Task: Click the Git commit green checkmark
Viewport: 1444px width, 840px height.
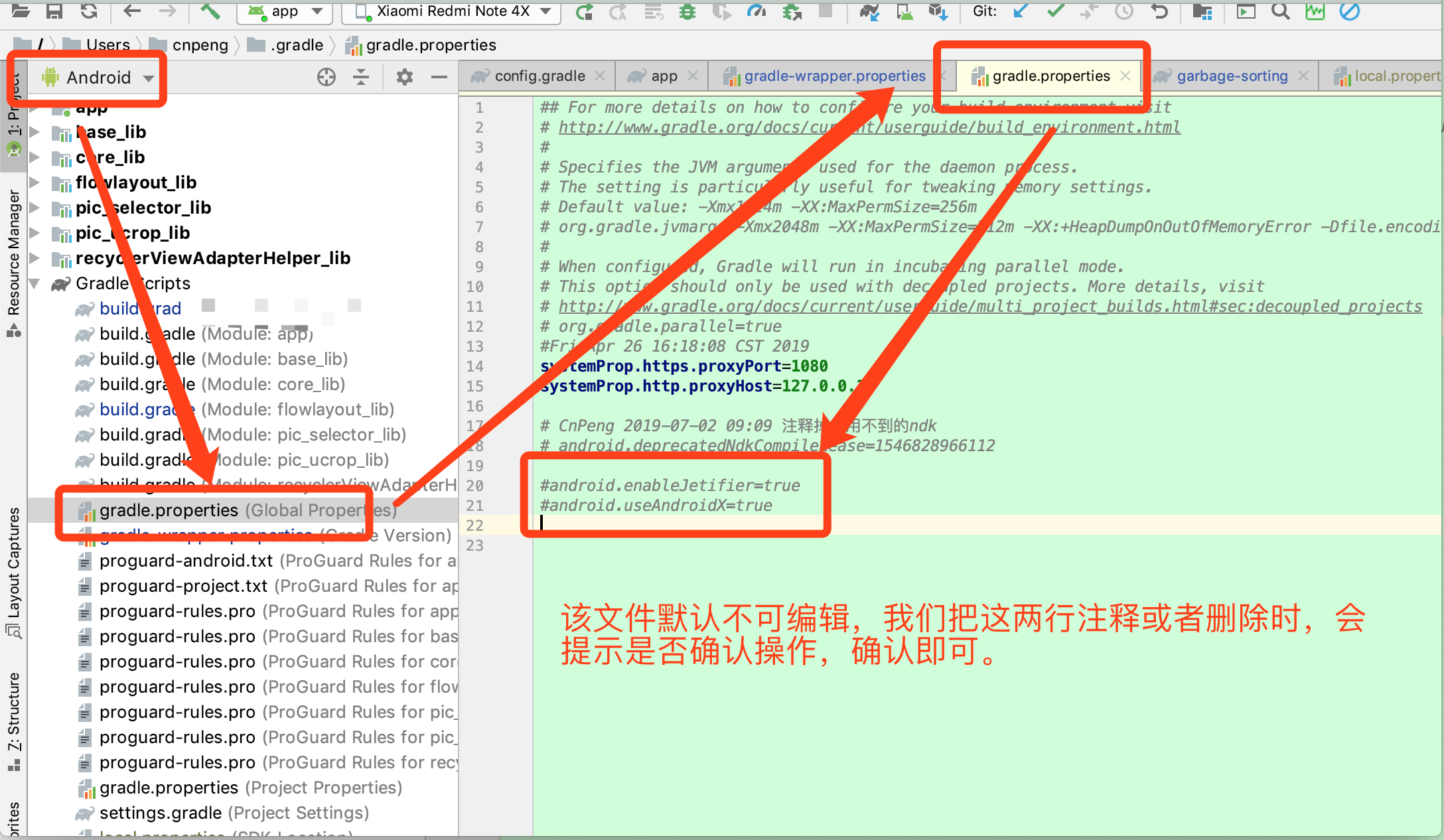Action: tap(1055, 11)
